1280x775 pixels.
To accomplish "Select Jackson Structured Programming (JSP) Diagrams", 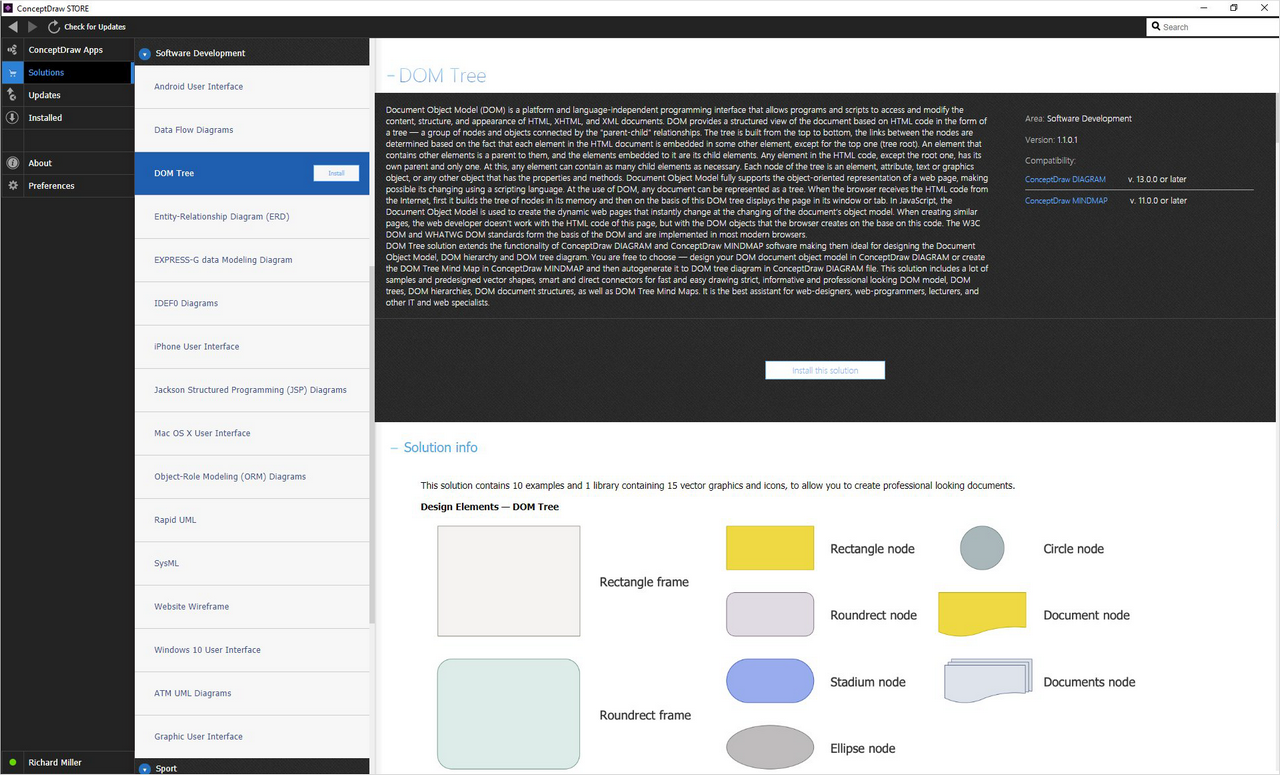I will pos(252,390).
